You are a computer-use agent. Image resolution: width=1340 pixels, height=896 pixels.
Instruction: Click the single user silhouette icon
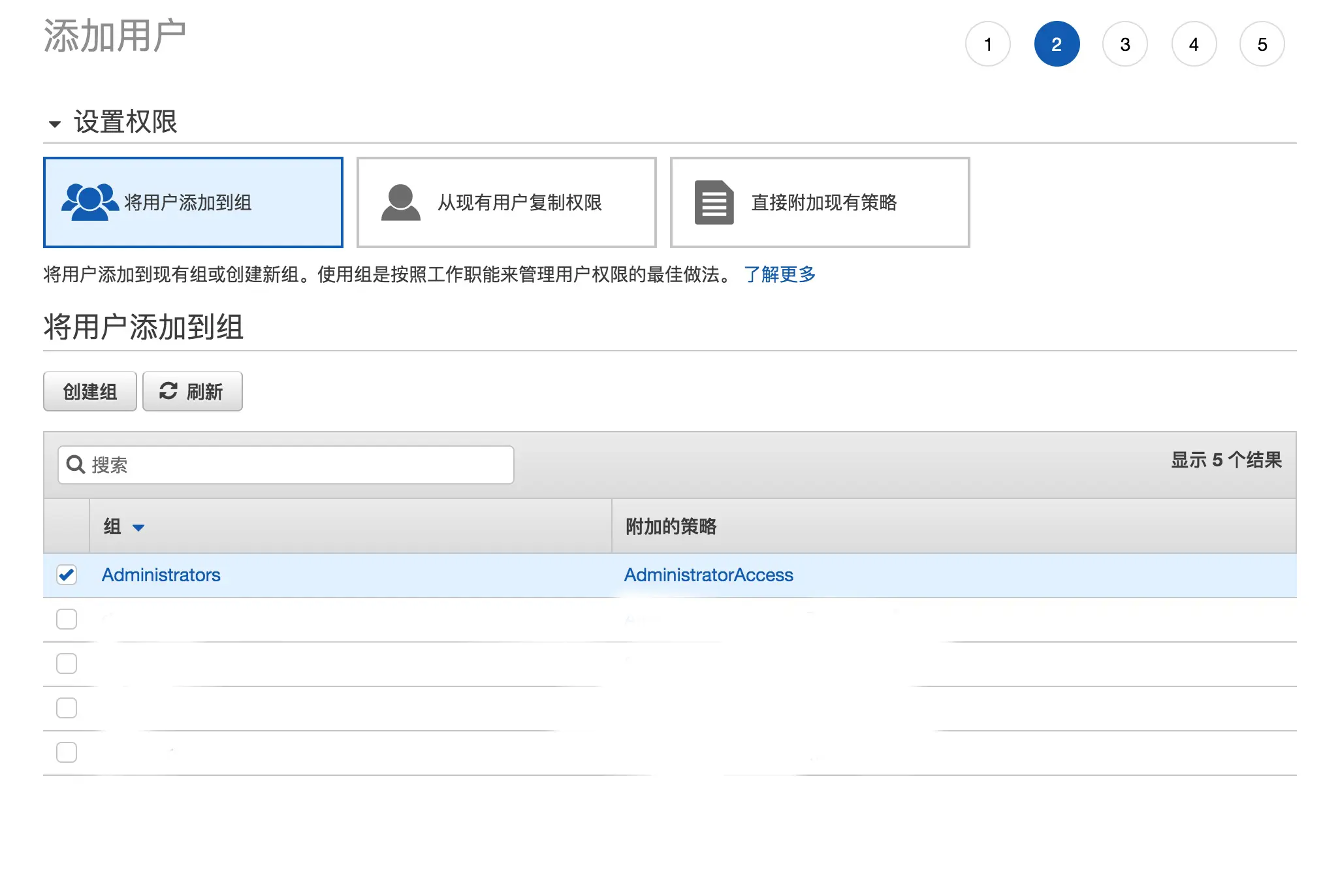pos(400,202)
